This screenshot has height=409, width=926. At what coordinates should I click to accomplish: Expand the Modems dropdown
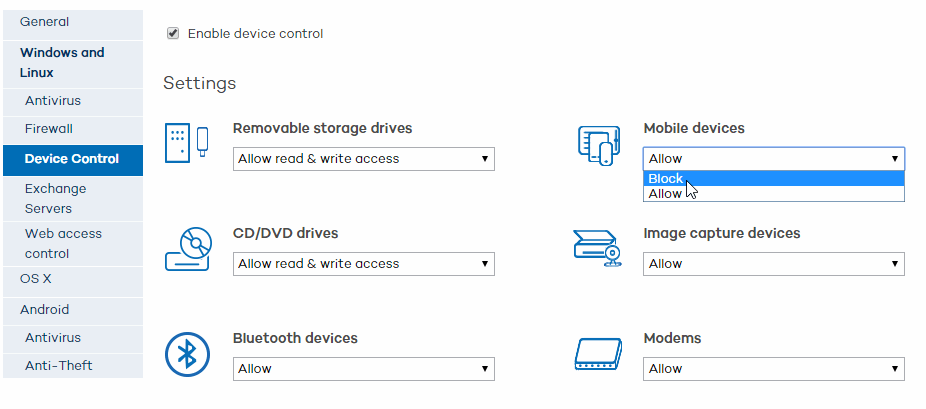tap(774, 368)
